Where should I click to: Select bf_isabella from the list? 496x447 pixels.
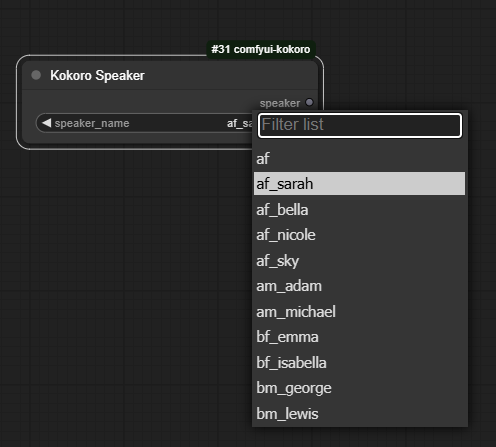359,363
